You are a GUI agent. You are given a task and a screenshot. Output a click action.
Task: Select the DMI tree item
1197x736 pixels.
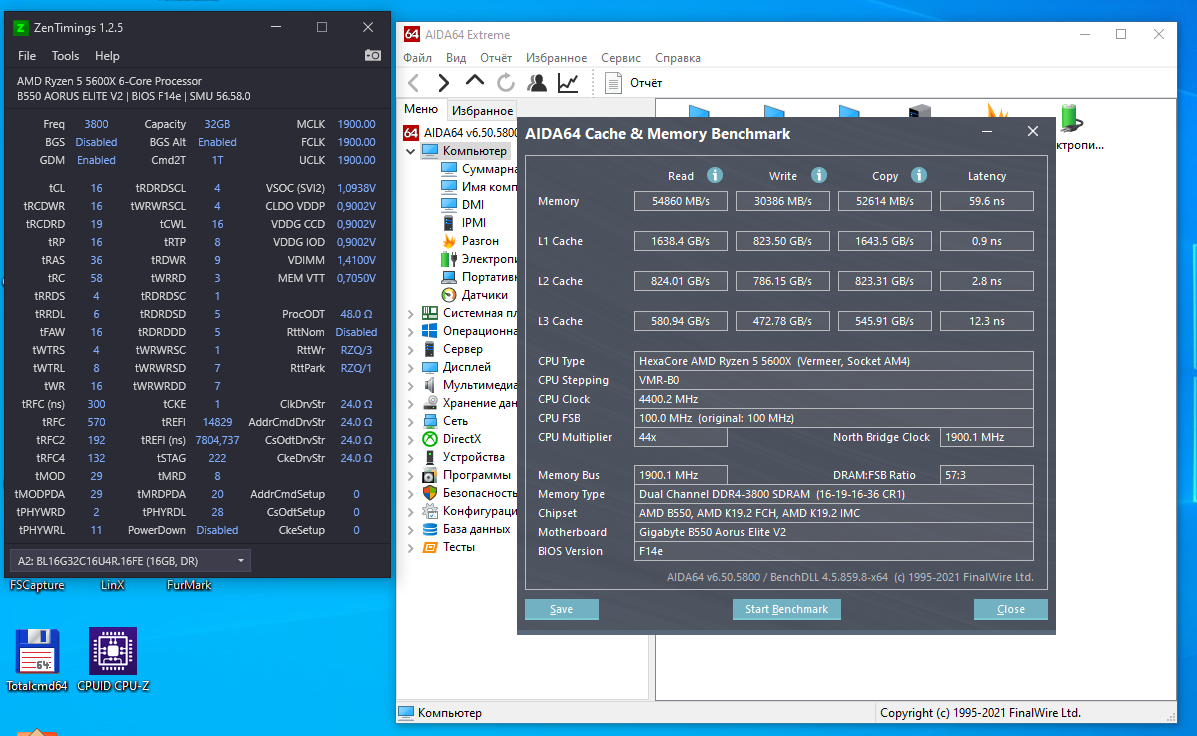pyautogui.click(x=473, y=205)
